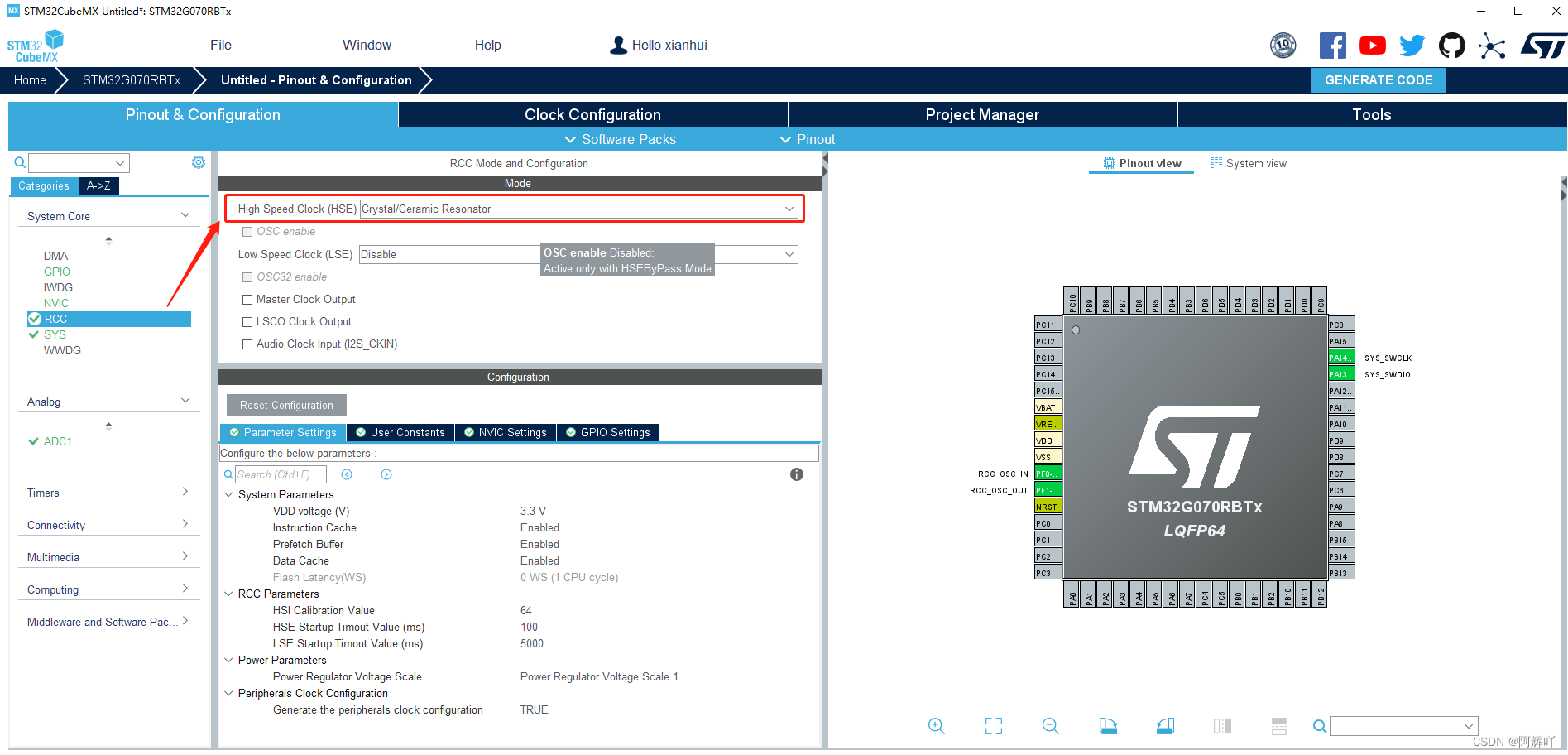Go to previous parameter search result

[x=347, y=474]
